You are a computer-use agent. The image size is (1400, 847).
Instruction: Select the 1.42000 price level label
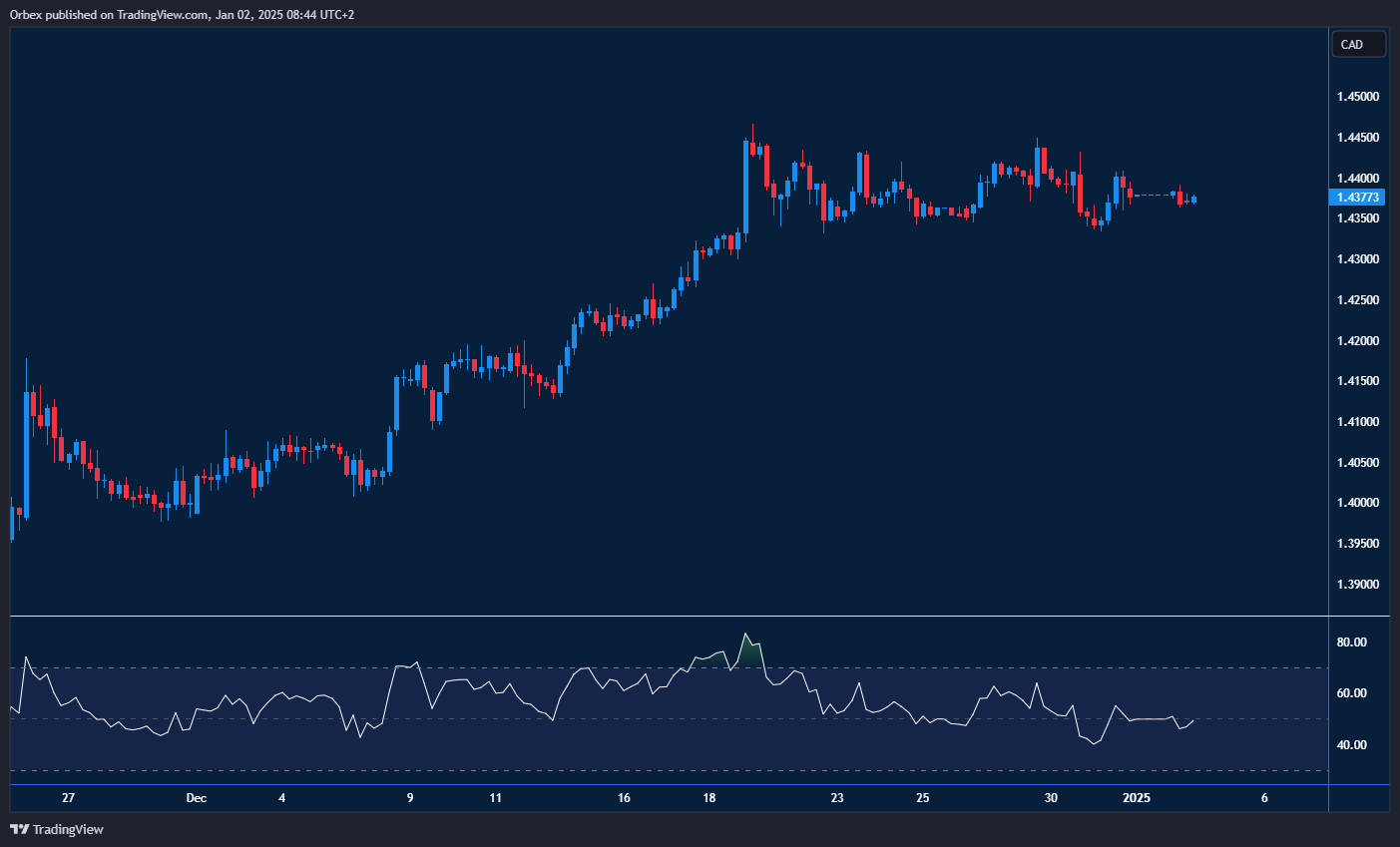coord(1357,341)
